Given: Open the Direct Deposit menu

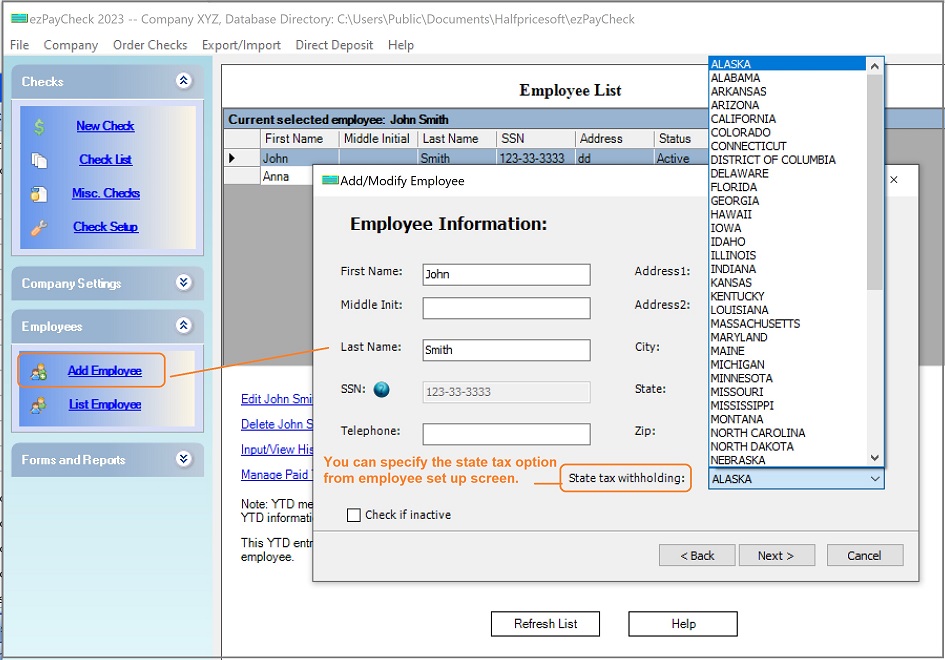Looking at the screenshot, I should [332, 44].
